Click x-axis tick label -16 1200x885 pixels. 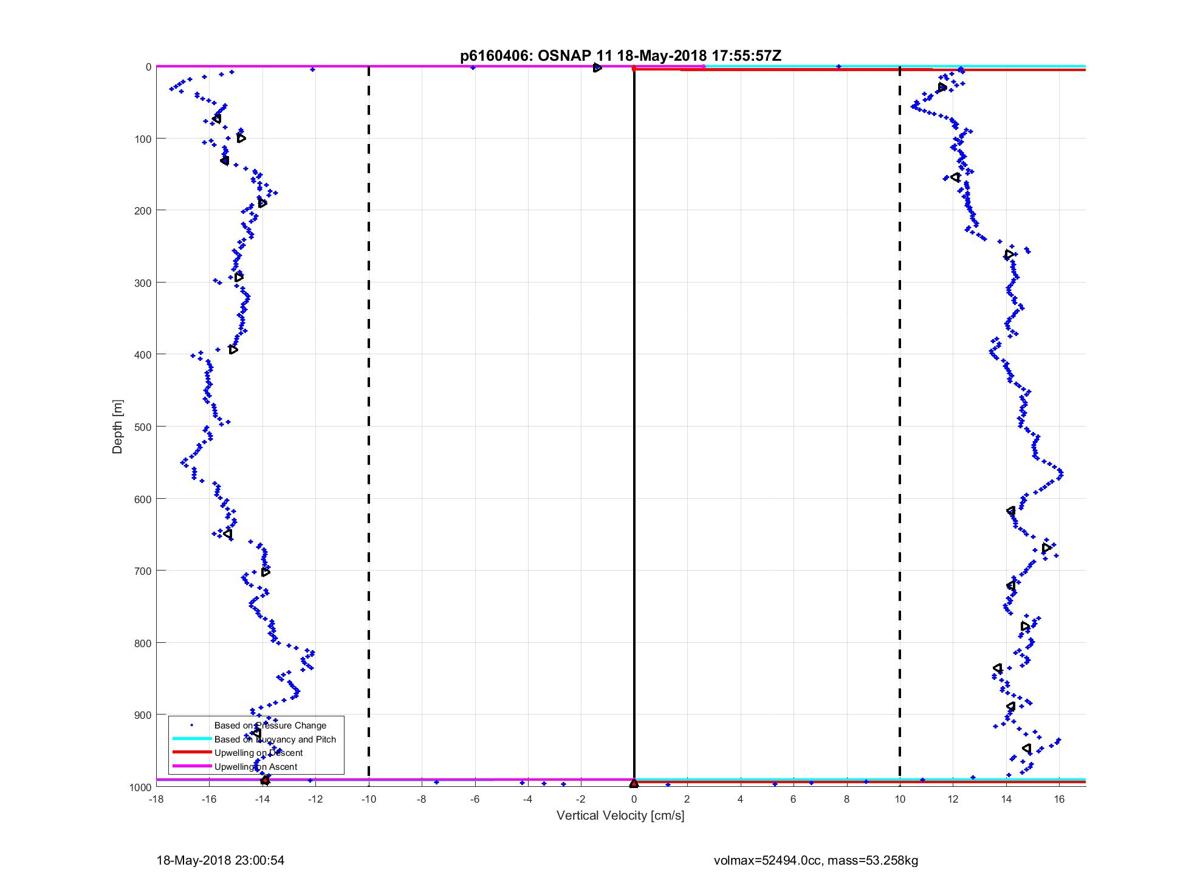coord(208,799)
